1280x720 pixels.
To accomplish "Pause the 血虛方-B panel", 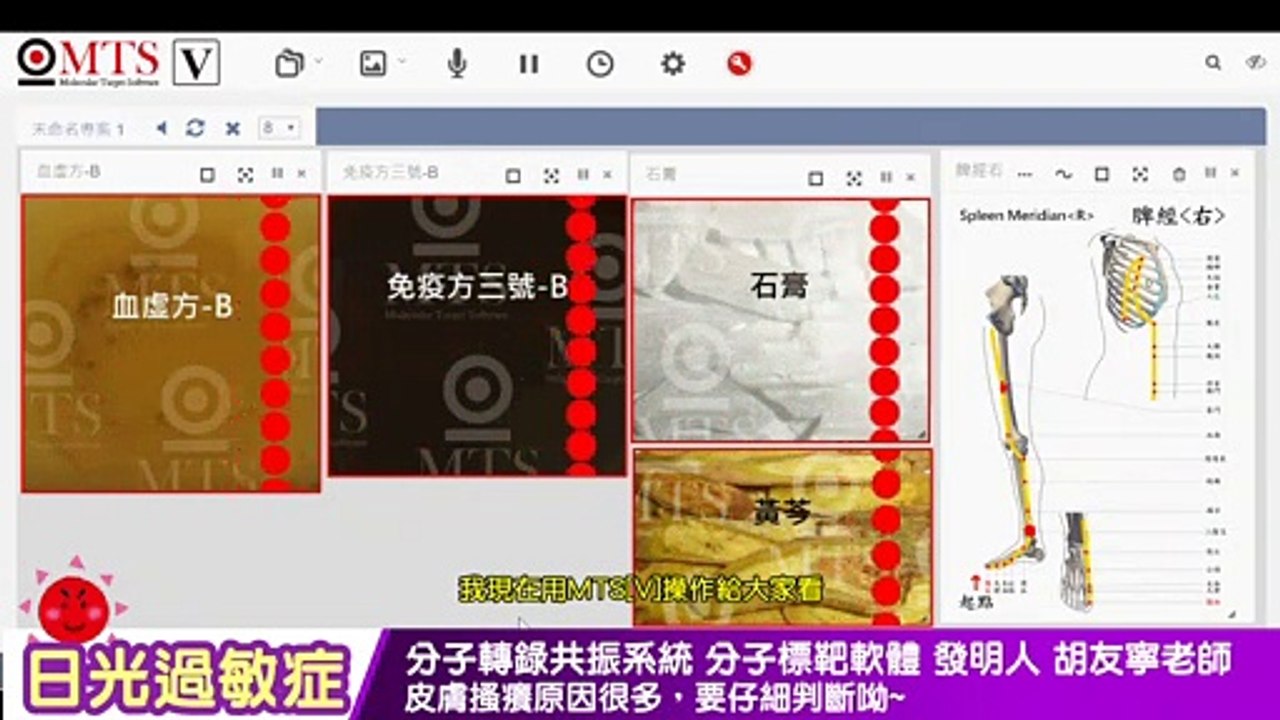I will (277, 174).
